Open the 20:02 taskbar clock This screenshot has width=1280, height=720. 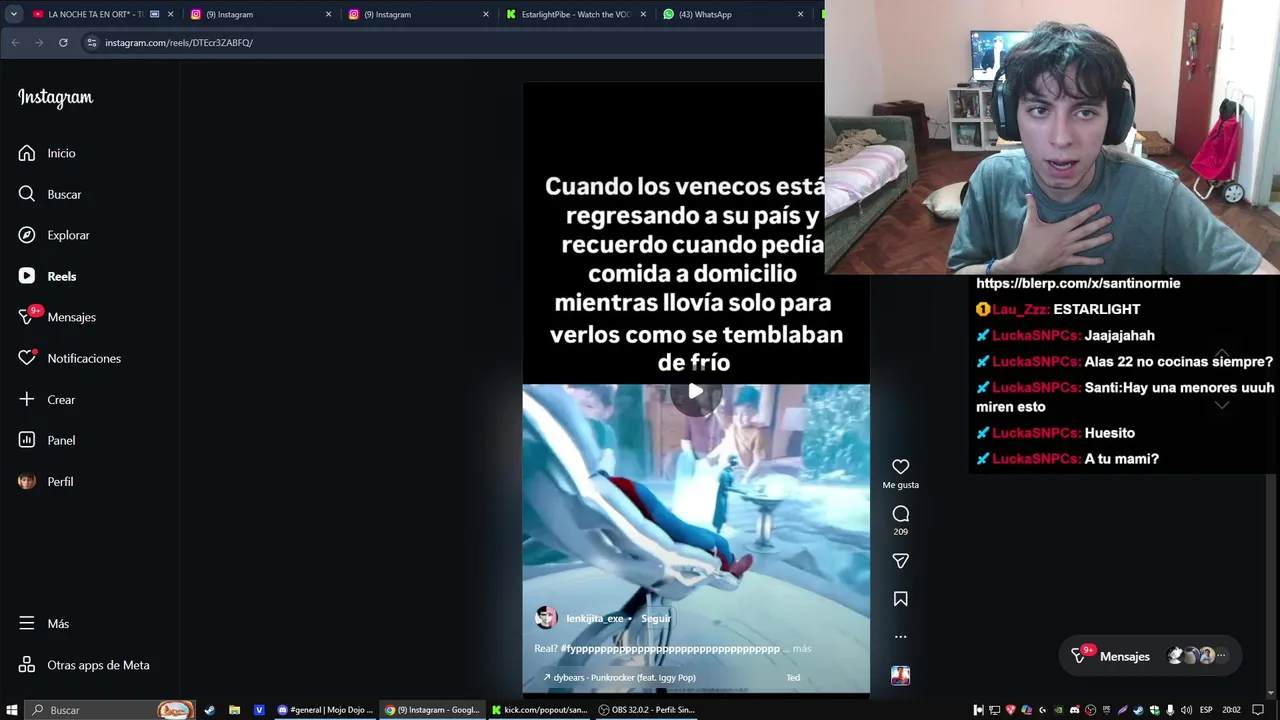point(1232,710)
